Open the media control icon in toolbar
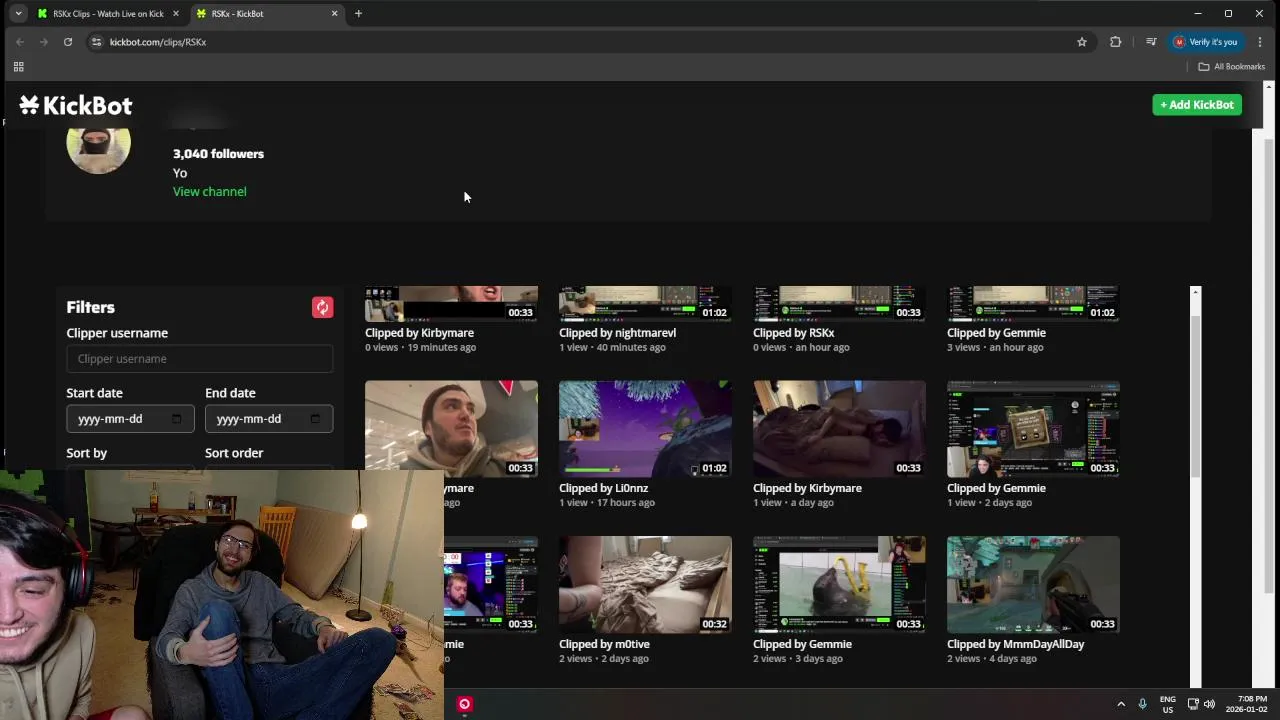Image resolution: width=1280 pixels, height=720 pixels. point(1151,42)
